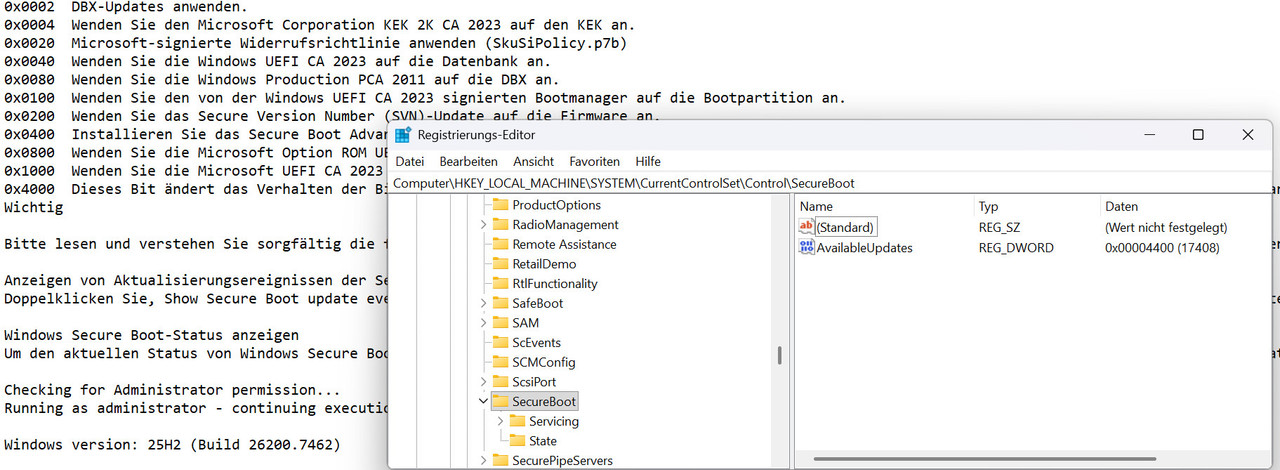Image resolution: width=1280 pixels, height=470 pixels.
Task: Click the '0x00004400 (17408)' data cell
Action: pos(1162,247)
